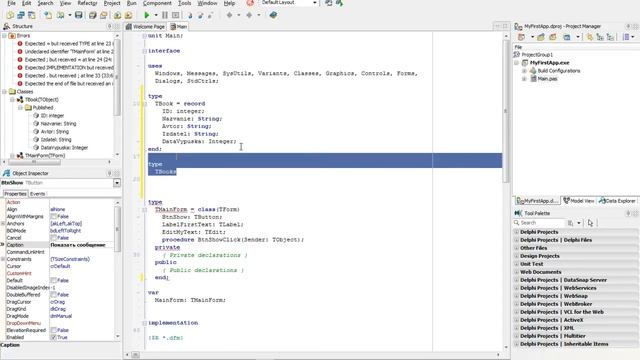Expand the Constraints property
This screenshot has width=640, height=360.
coord(3,259)
